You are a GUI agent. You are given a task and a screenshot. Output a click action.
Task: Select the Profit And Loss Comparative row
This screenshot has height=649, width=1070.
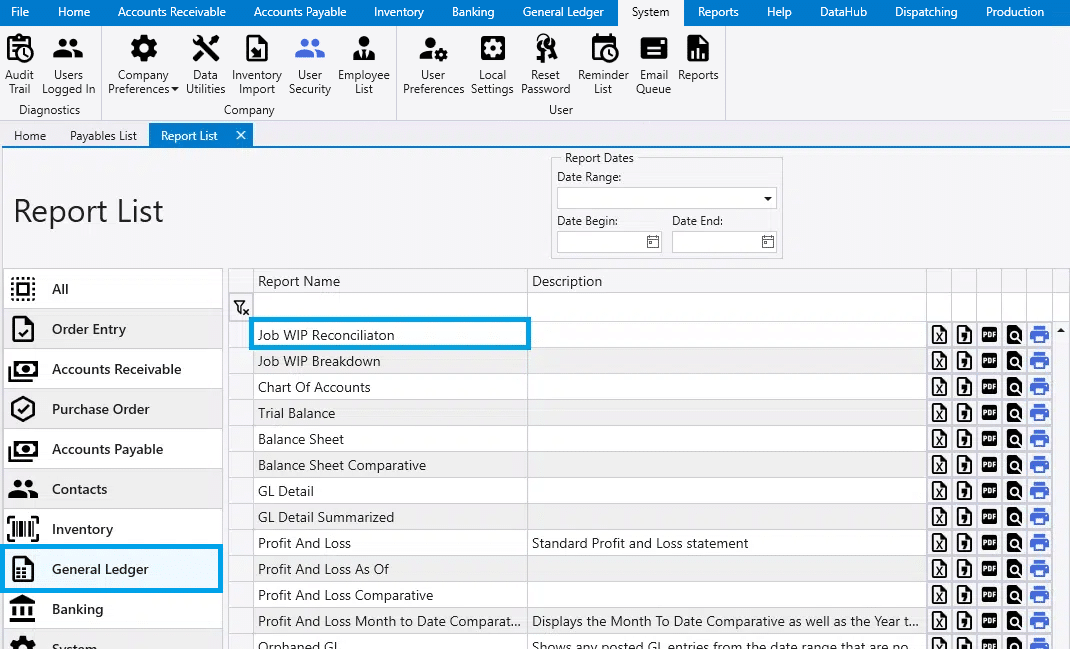577,594
